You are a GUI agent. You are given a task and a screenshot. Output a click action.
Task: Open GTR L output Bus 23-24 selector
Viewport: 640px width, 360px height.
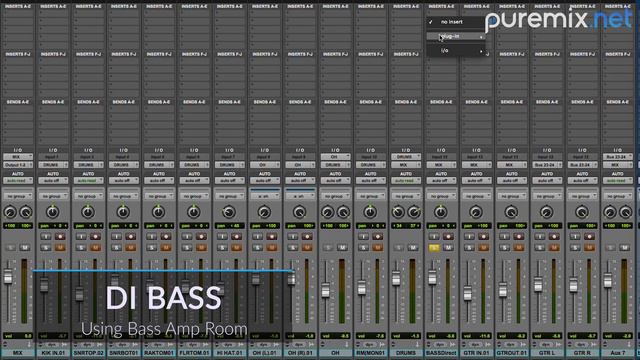pos(547,165)
